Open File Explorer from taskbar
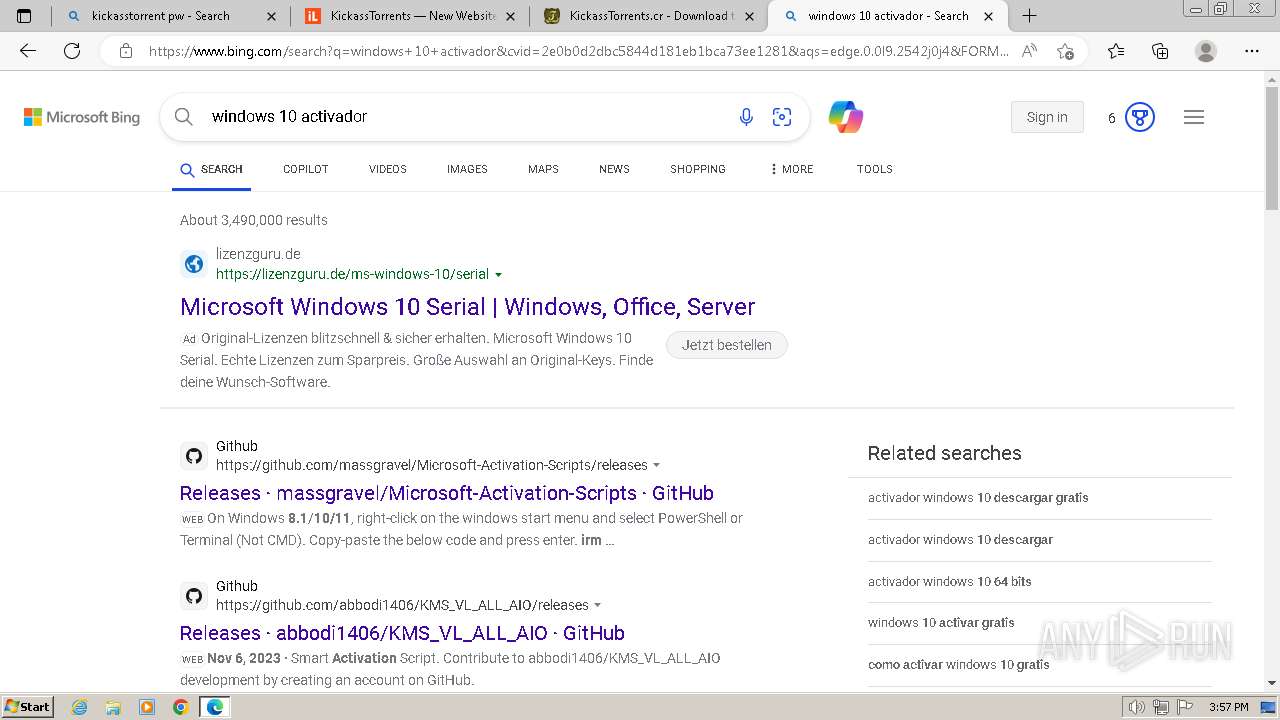The image size is (1280, 720). pos(113,707)
